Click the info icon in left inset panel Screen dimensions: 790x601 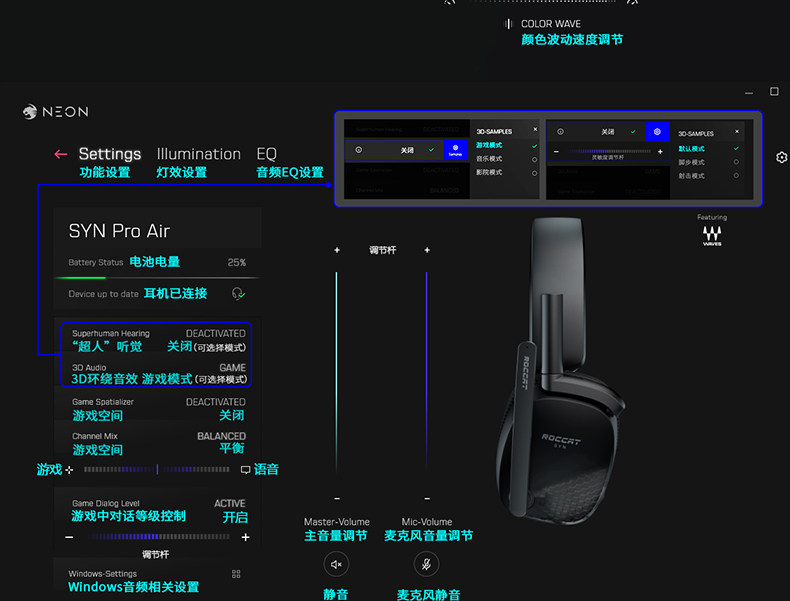[359, 150]
